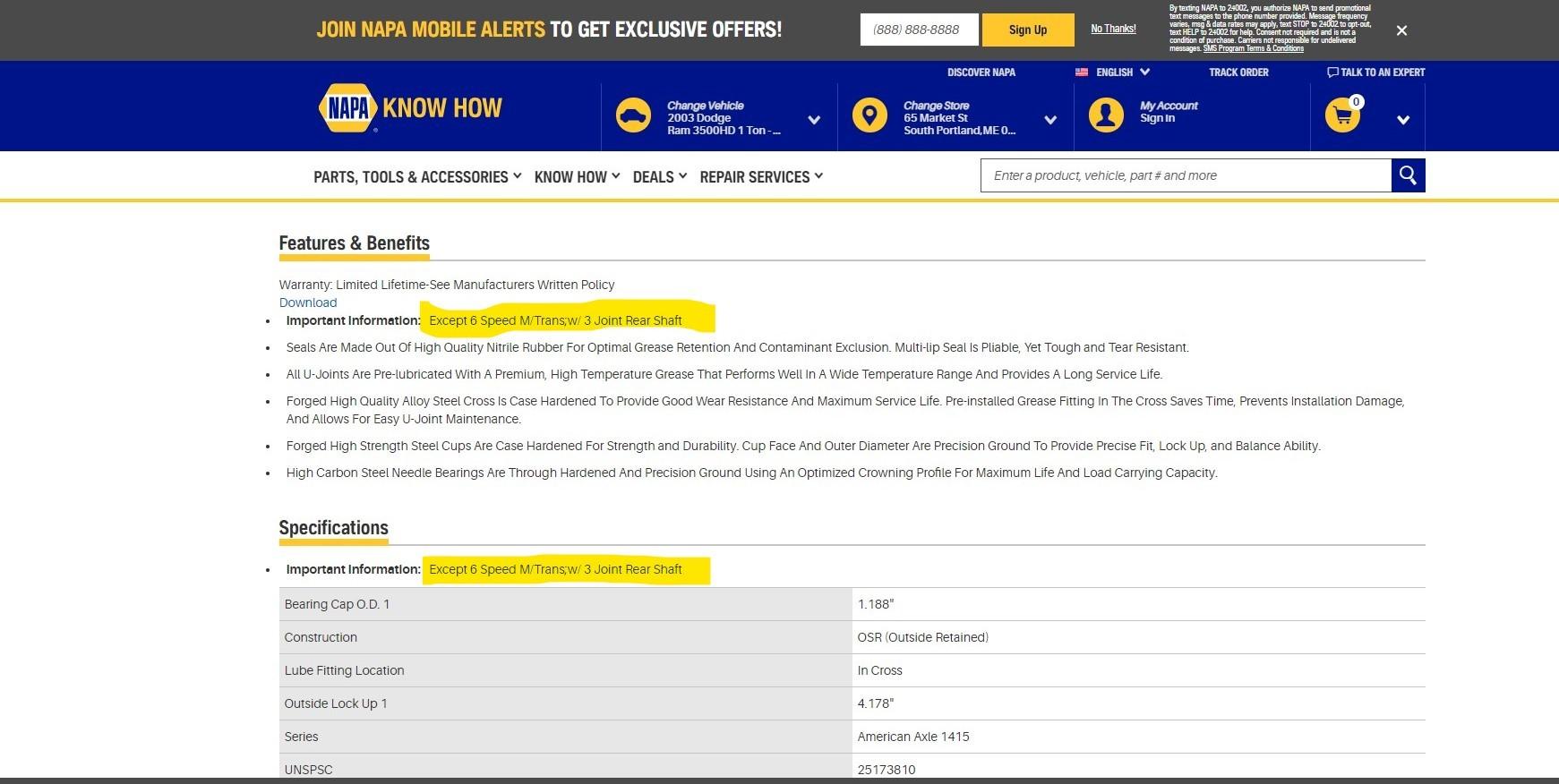1559x784 pixels.
Task: Click the store location pin icon
Action: tap(869, 115)
